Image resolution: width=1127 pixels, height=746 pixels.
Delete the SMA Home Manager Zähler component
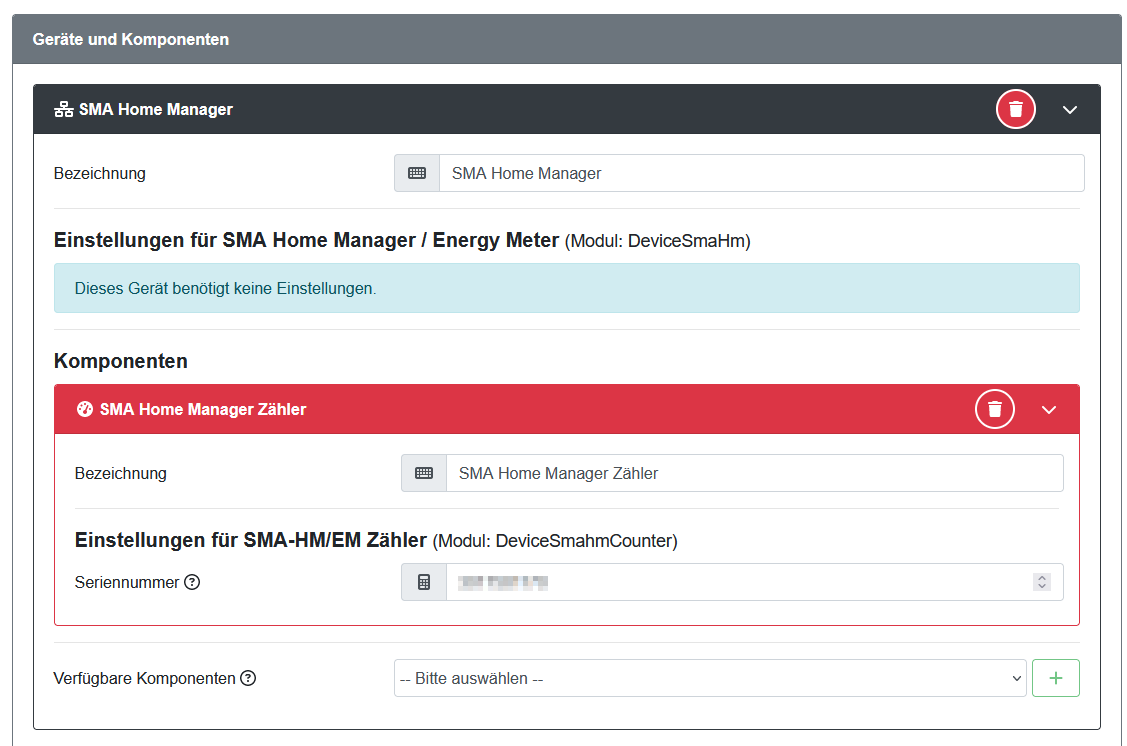click(x=994, y=410)
